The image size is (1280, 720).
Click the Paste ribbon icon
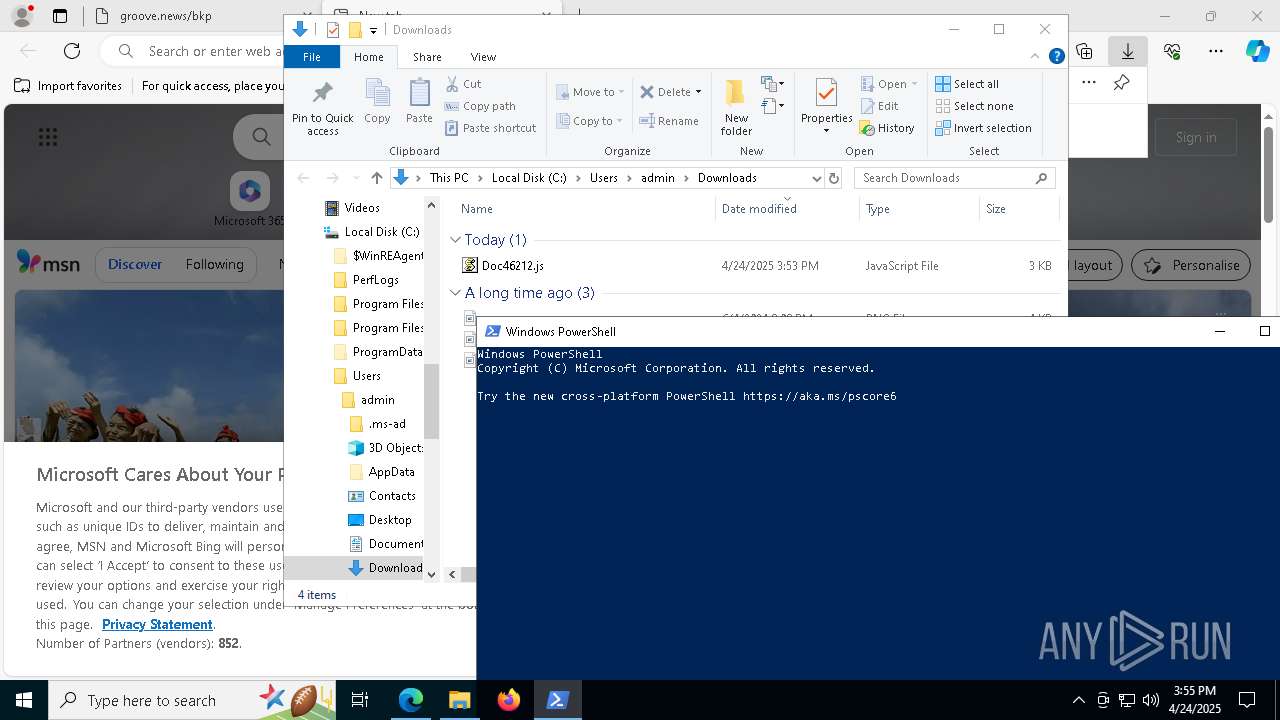[419, 101]
